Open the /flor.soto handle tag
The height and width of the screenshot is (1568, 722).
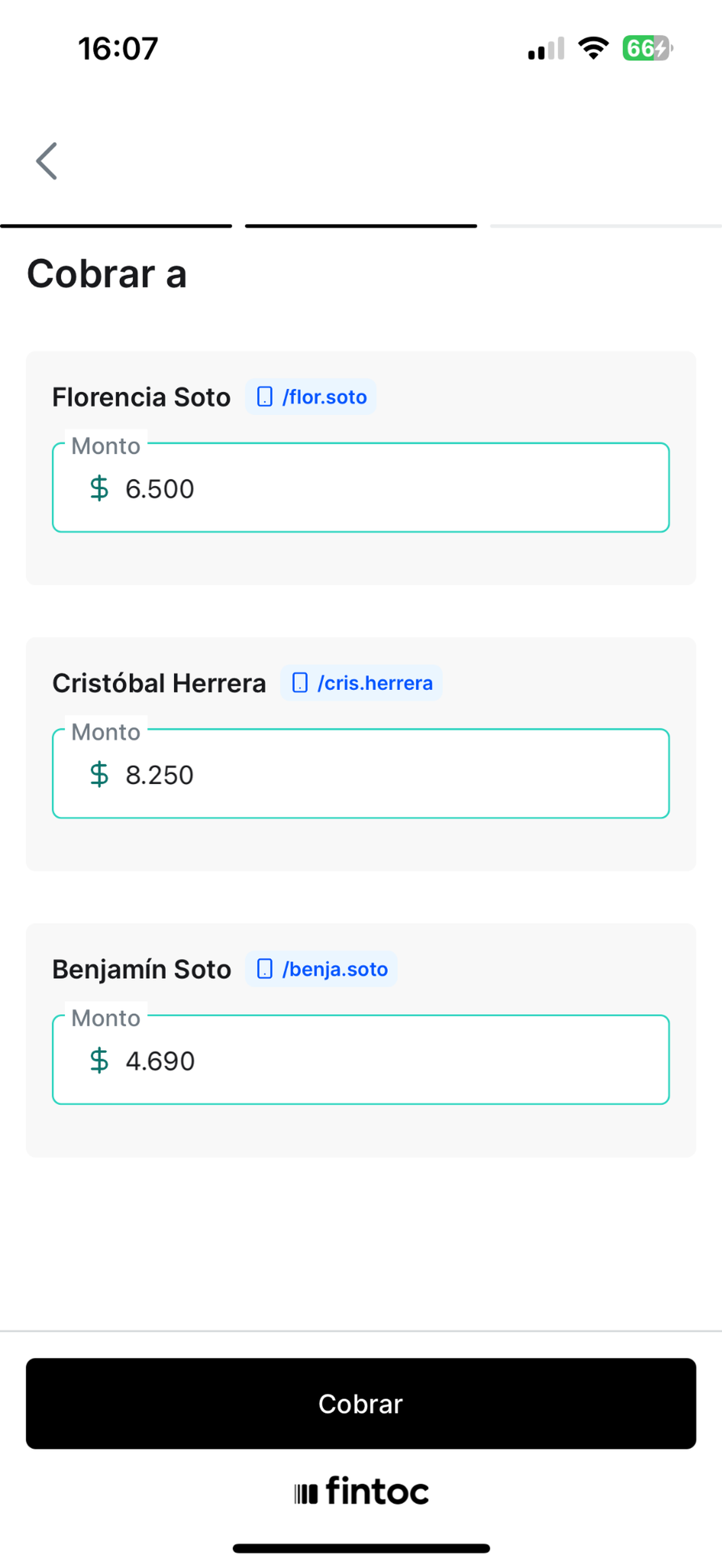point(311,397)
